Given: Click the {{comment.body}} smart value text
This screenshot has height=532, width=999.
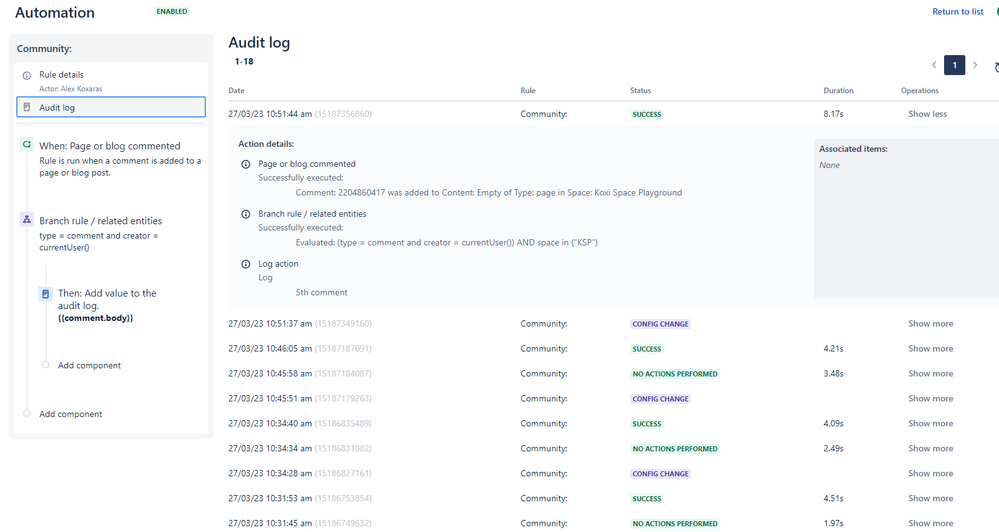Looking at the screenshot, I should click(x=96, y=318).
